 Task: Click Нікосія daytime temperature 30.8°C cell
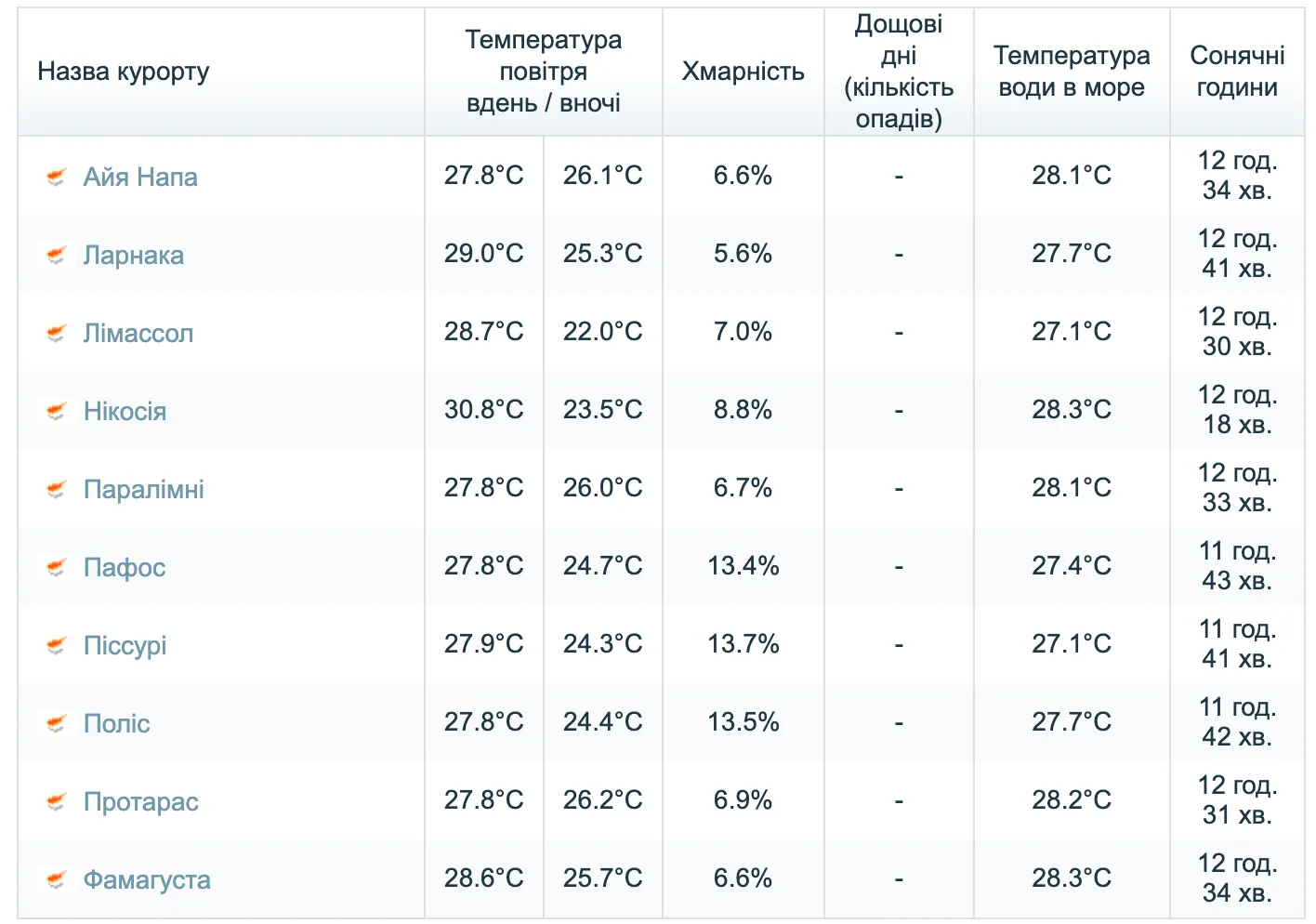click(483, 410)
